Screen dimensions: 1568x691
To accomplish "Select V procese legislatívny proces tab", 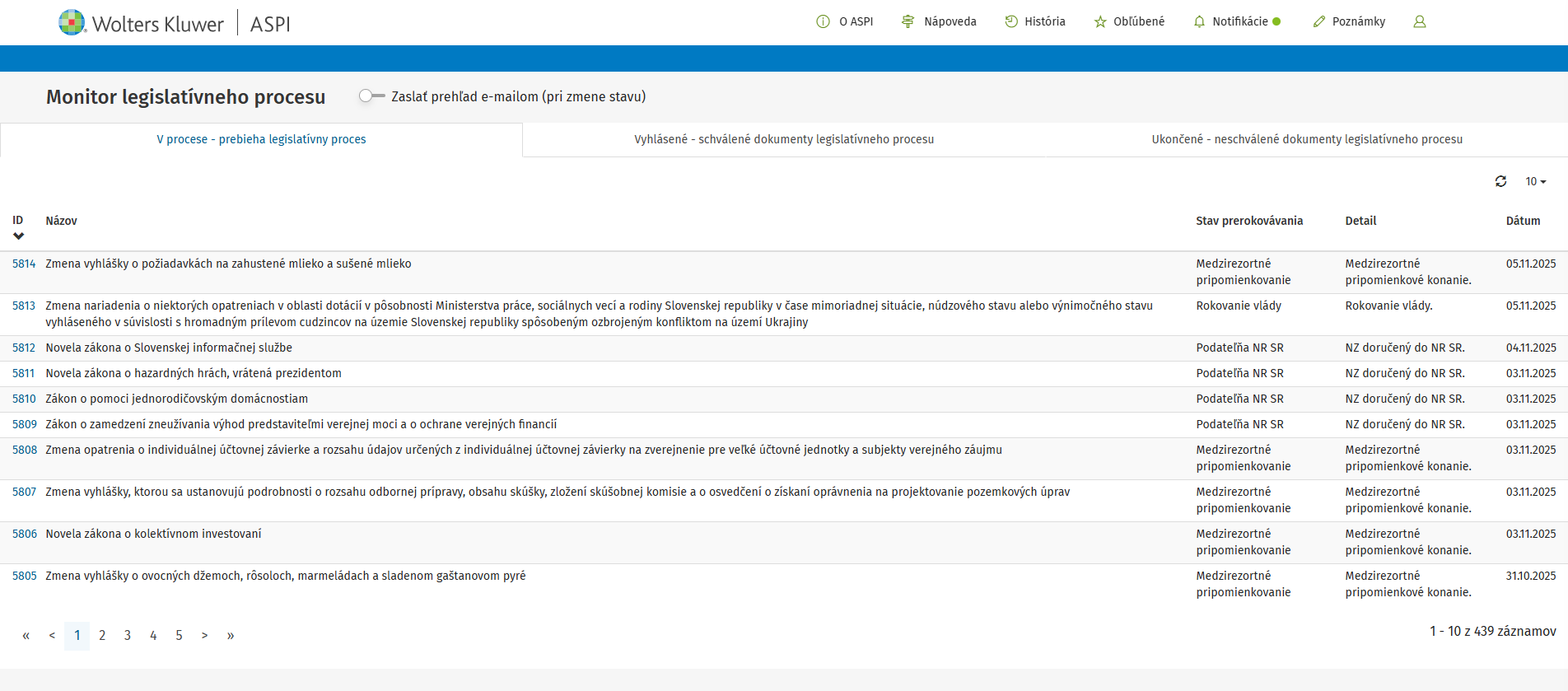I will click(261, 139).
